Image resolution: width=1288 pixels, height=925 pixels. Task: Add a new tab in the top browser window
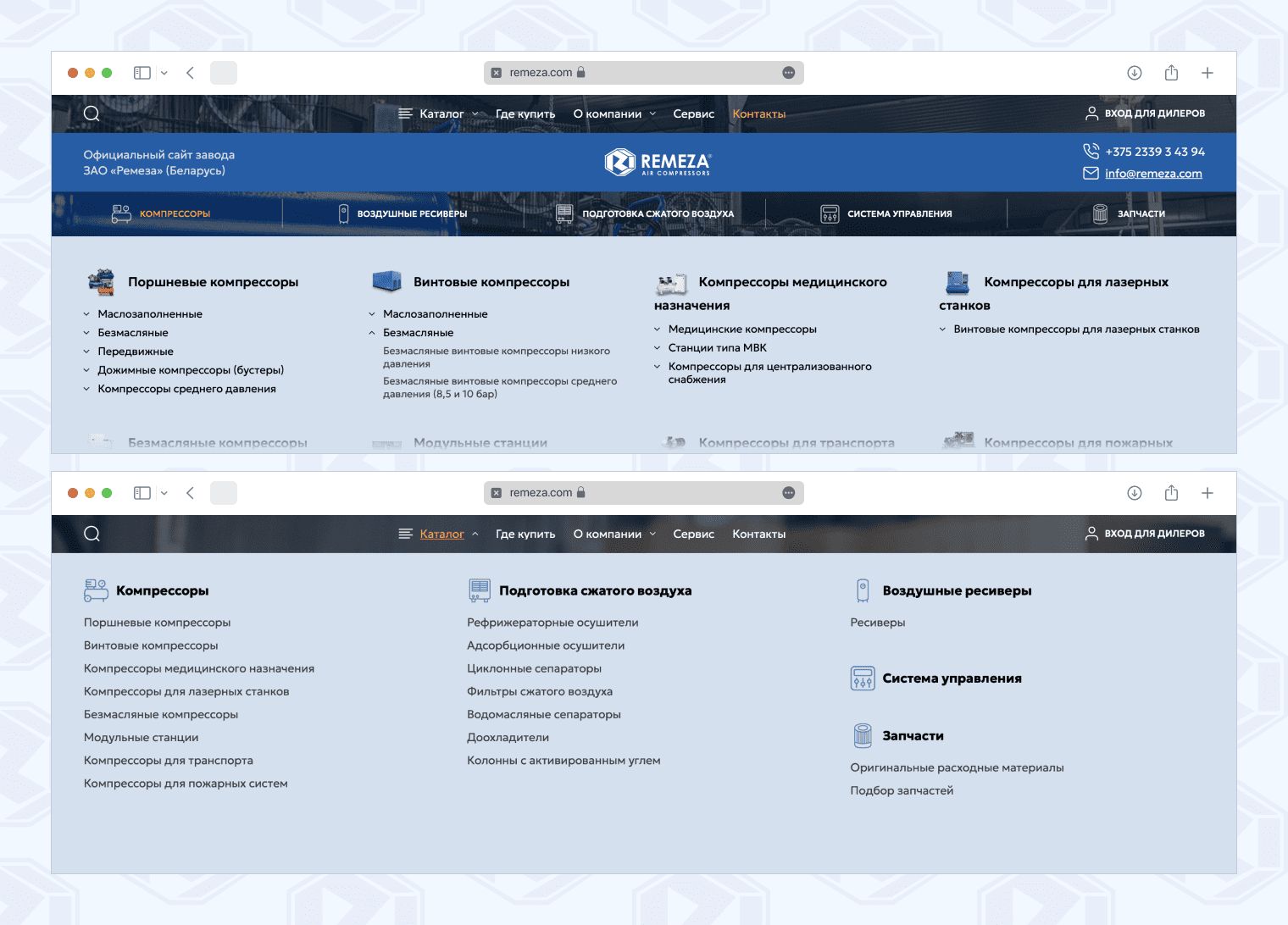coord(1207,73)
